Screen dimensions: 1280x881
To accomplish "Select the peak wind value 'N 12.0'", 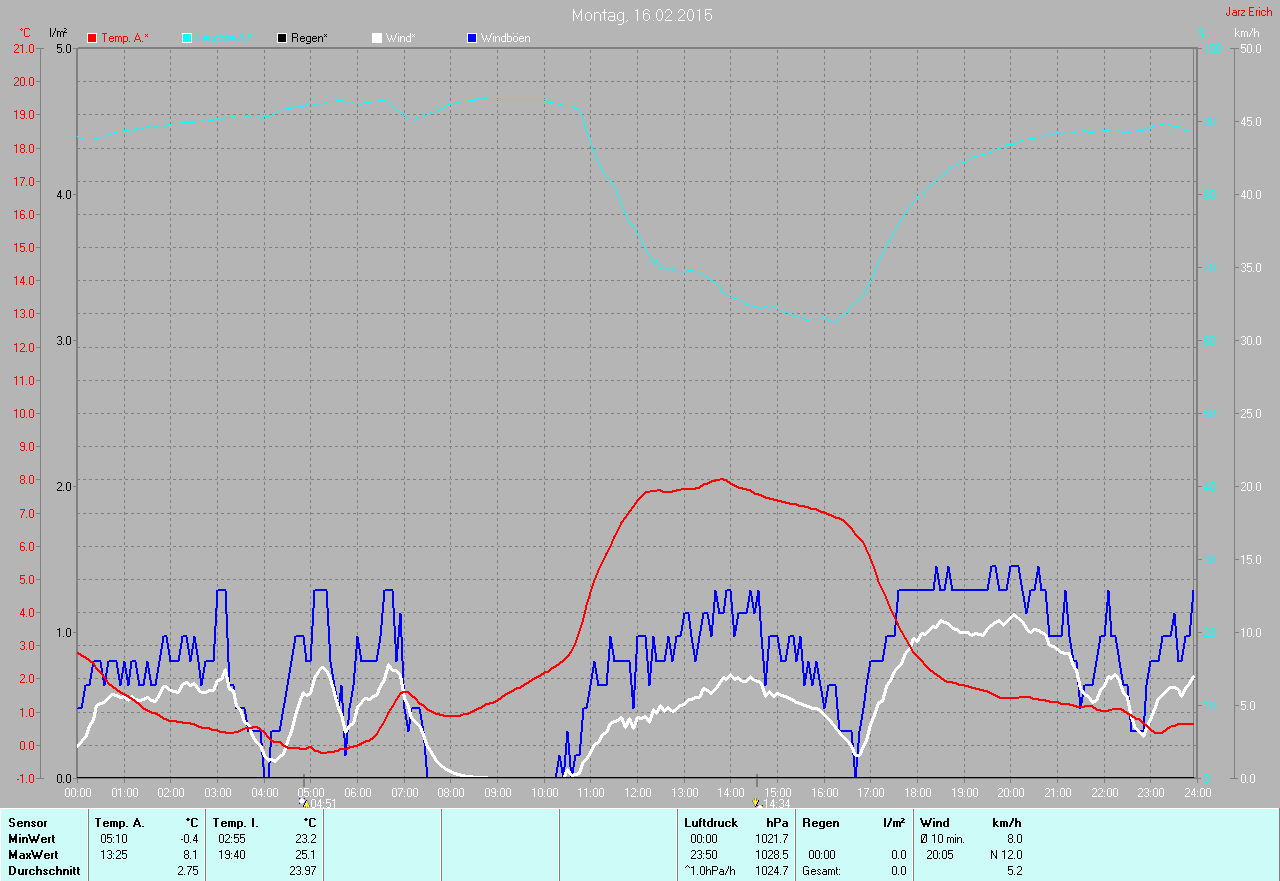I will pos(1006,855).
